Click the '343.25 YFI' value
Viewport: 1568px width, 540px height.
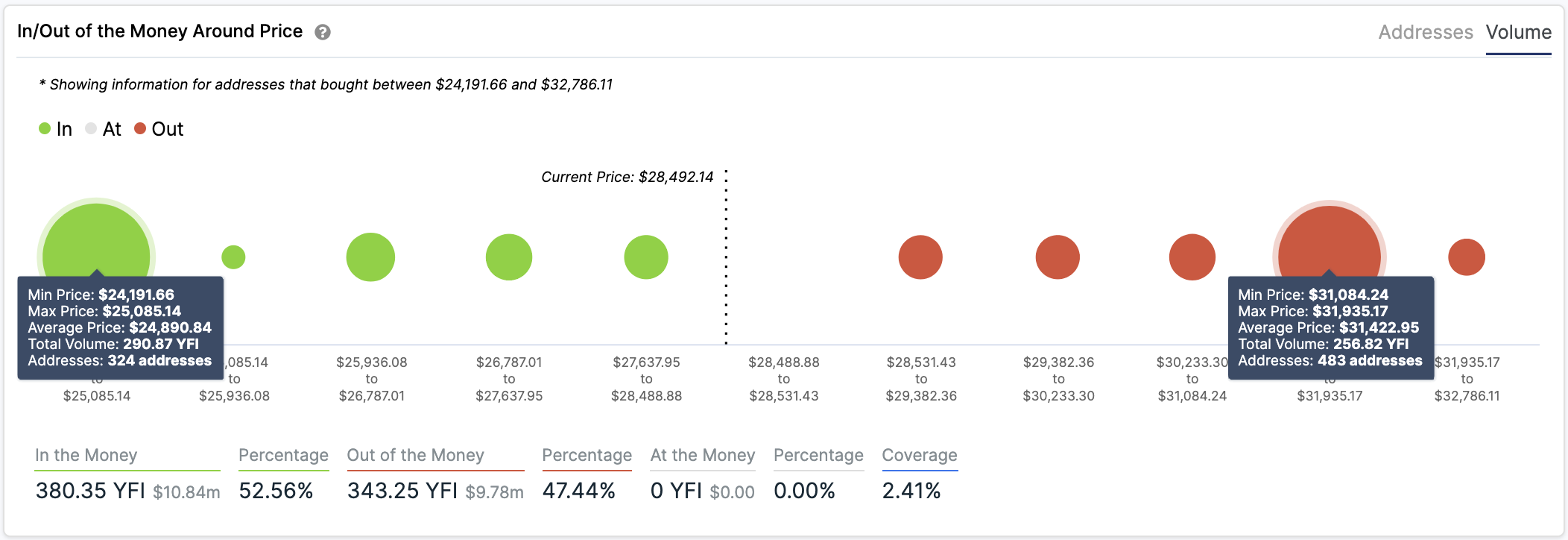click(x=402, y=491)
